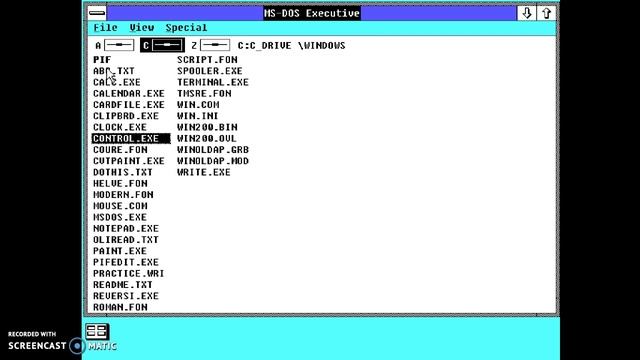Select CALENDAR.EXE in the file list
The height and width of the screenshot is (360, 640).
129,93
